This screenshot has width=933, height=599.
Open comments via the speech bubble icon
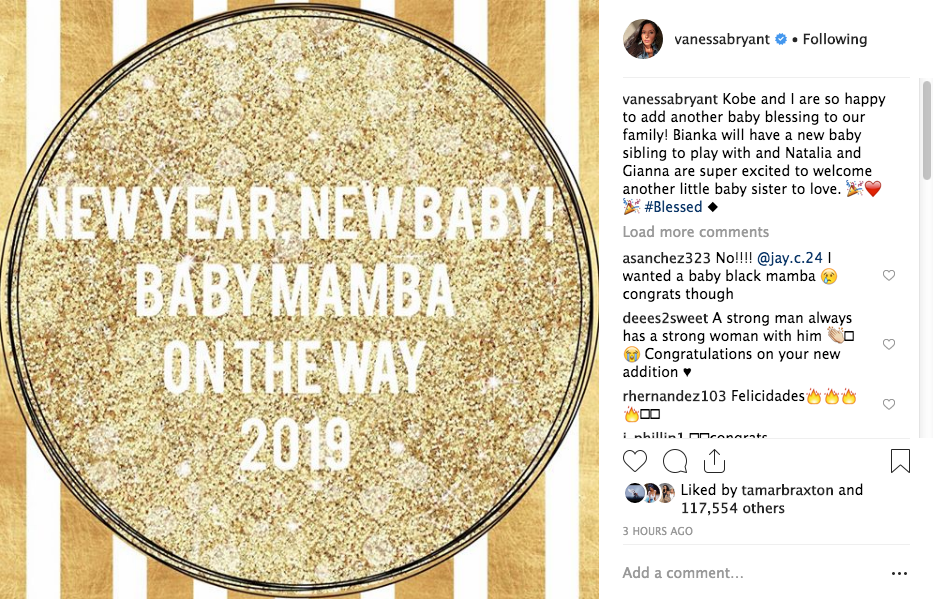[675, 460]
